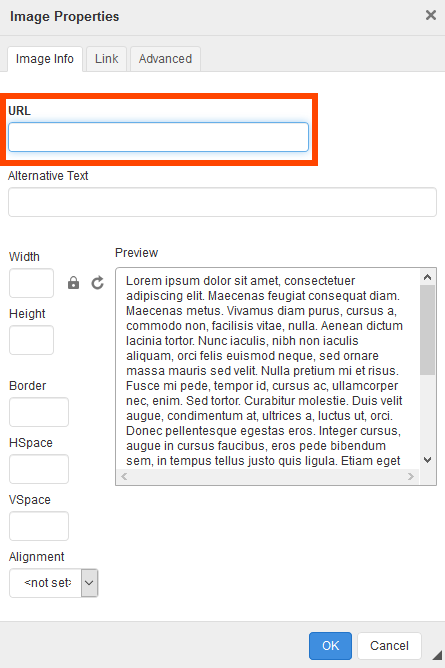Click the preview scroll right arrow
The image size is (445, 668).
(411, 476)
